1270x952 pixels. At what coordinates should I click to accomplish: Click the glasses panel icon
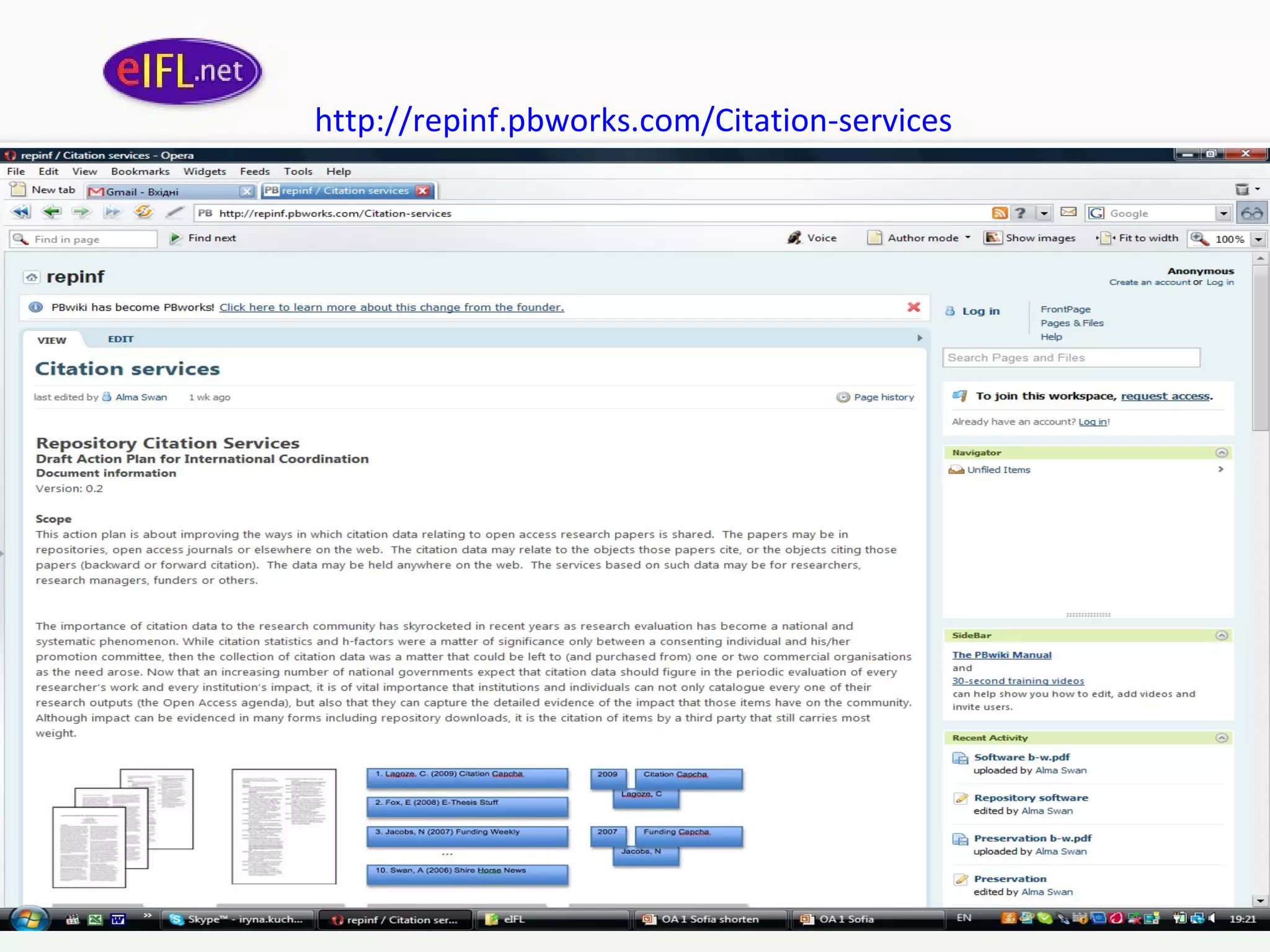1252,213
